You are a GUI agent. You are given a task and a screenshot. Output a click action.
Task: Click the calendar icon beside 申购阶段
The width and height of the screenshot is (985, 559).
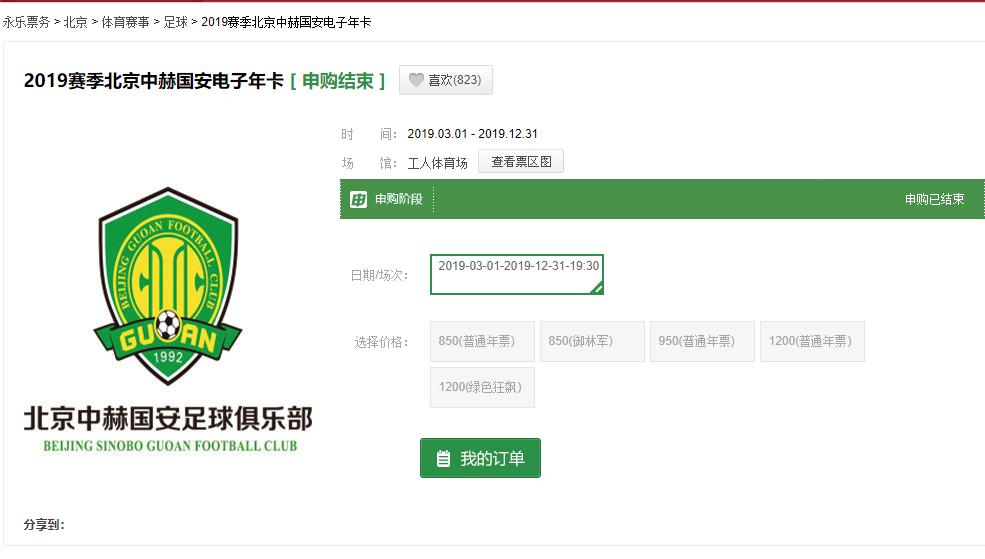(x=358, y=199)
